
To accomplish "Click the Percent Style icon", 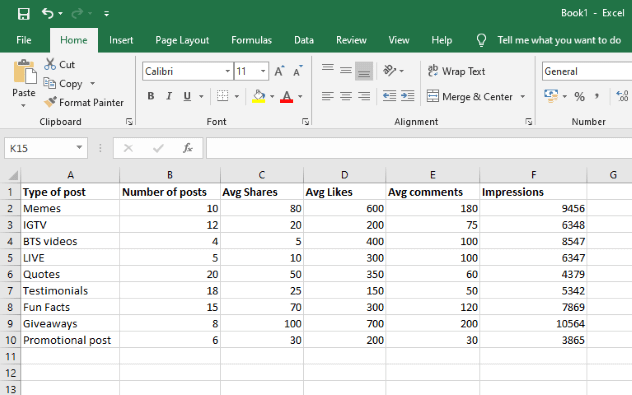I will 579,96.
